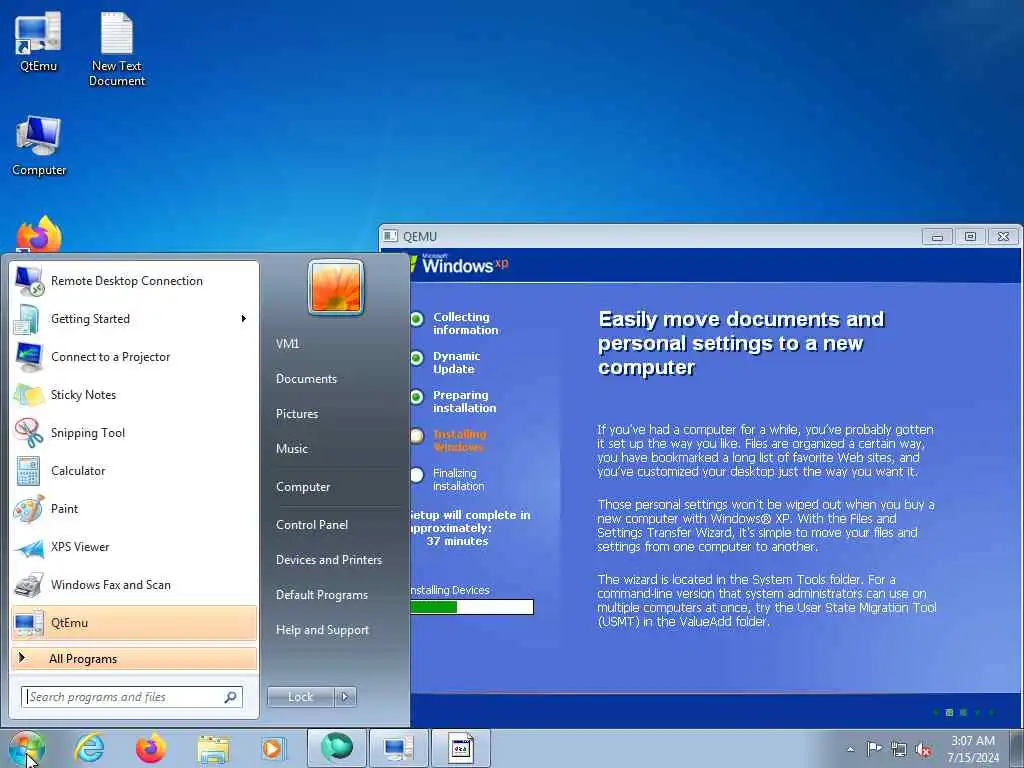Open Windows Media Player on taskbar

click(x=272, y=748)
